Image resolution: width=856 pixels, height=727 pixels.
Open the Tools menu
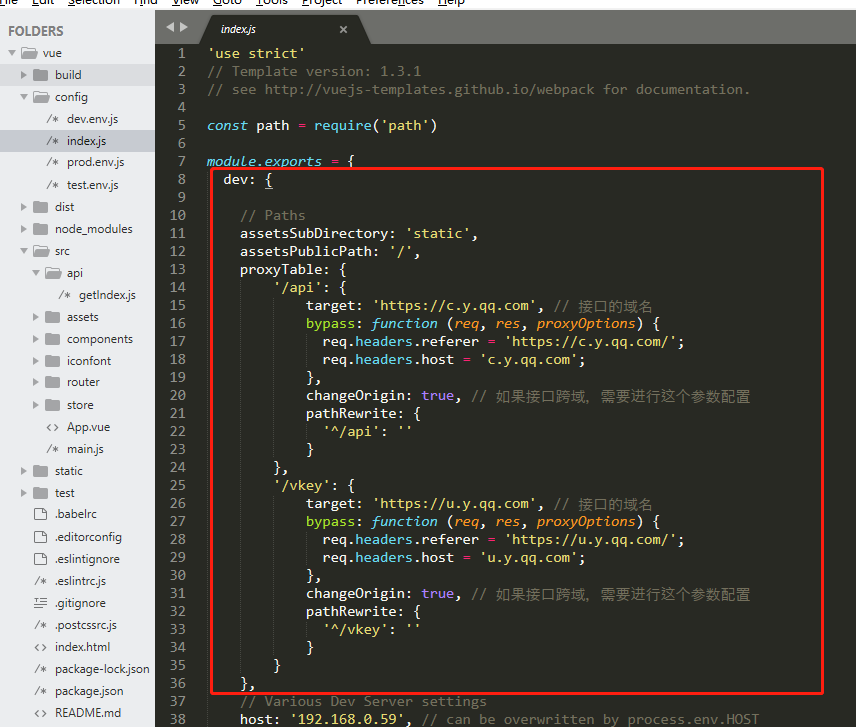coord(271,2)
